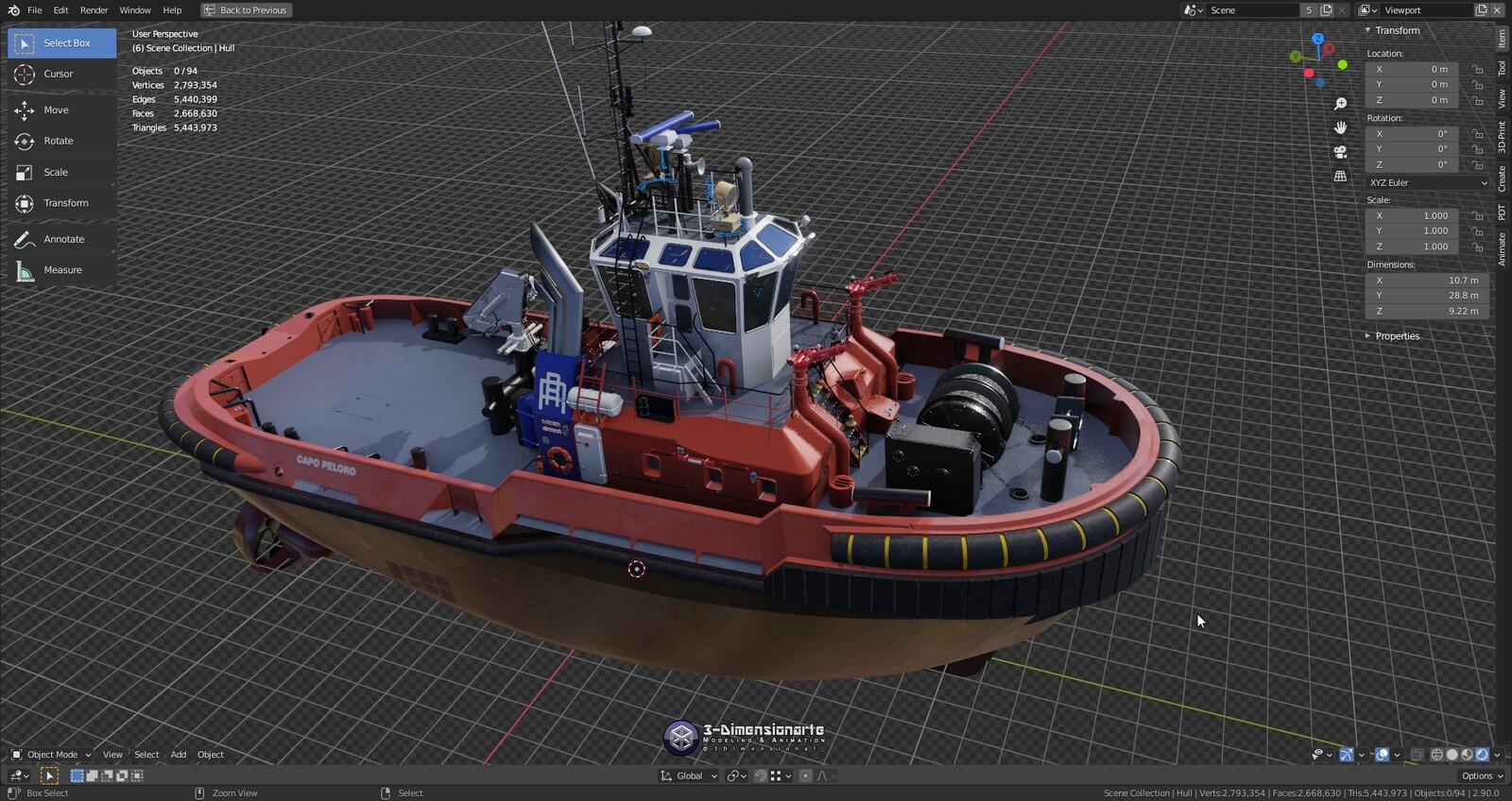Click the active tool select arrow icon
Image resolution: width=1512 pixels, height=801 pixels.
pos(49,775)
